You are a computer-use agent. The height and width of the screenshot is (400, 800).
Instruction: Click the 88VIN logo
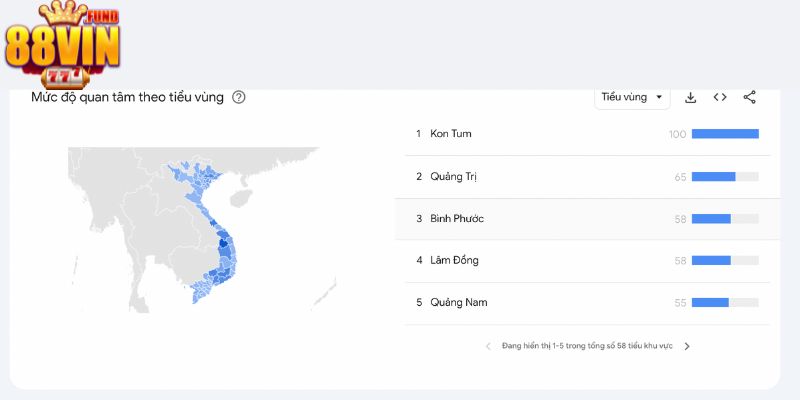click(62, 45)
